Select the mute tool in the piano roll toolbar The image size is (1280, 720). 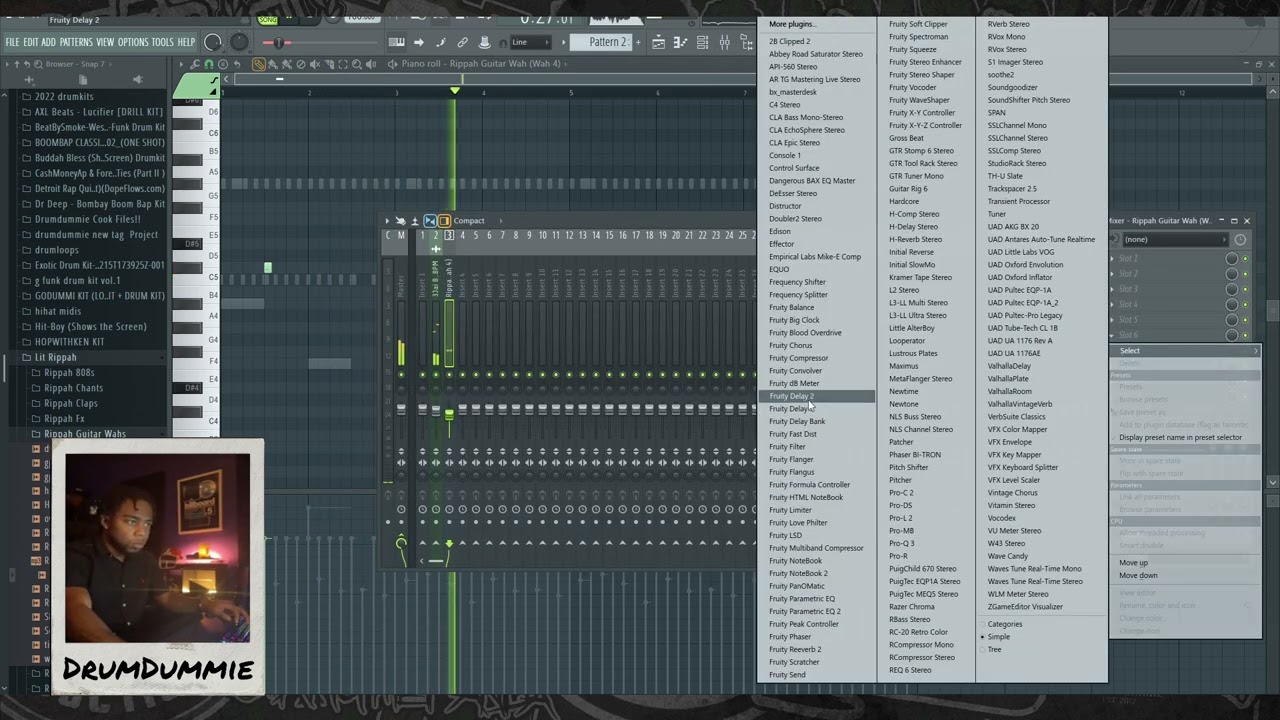pos(313,63)
